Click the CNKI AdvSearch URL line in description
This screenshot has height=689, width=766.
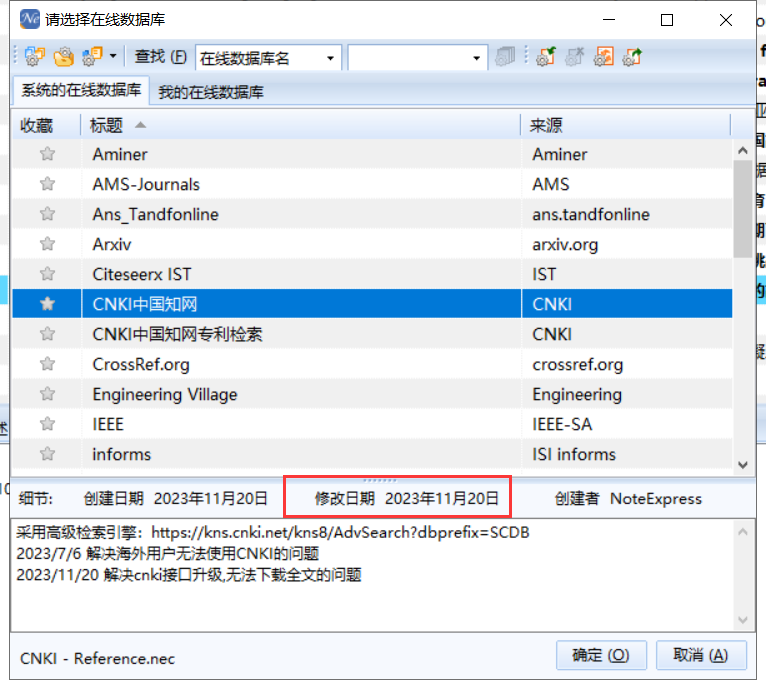(x=273, y=532)
